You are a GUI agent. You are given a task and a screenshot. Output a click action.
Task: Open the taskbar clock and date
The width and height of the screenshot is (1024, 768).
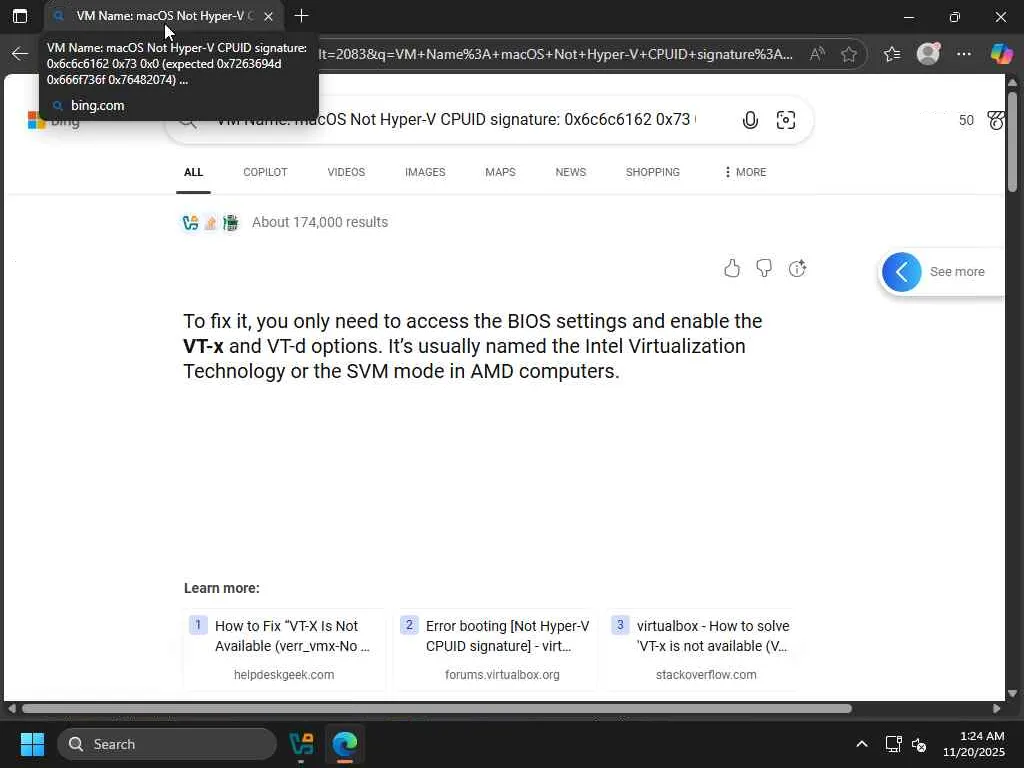(974, 744)
